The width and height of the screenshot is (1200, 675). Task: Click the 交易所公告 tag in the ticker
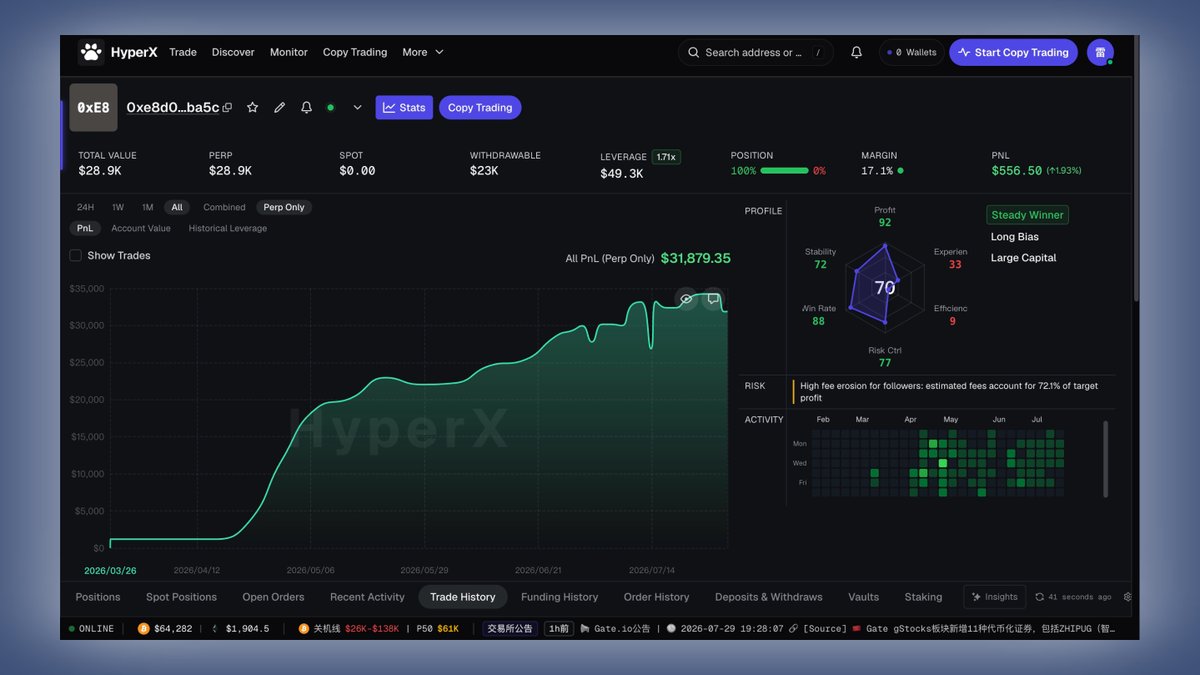(510, 629)
